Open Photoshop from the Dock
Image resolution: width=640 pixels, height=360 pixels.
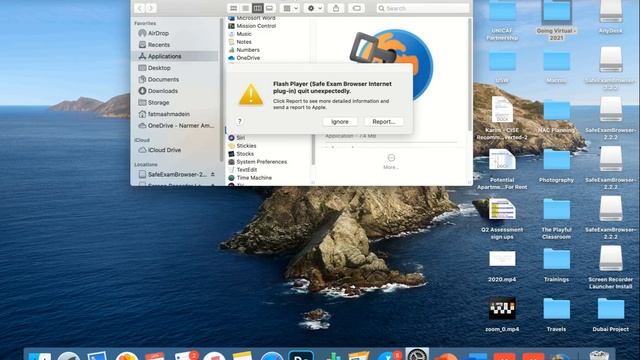(x=301, y=356)
